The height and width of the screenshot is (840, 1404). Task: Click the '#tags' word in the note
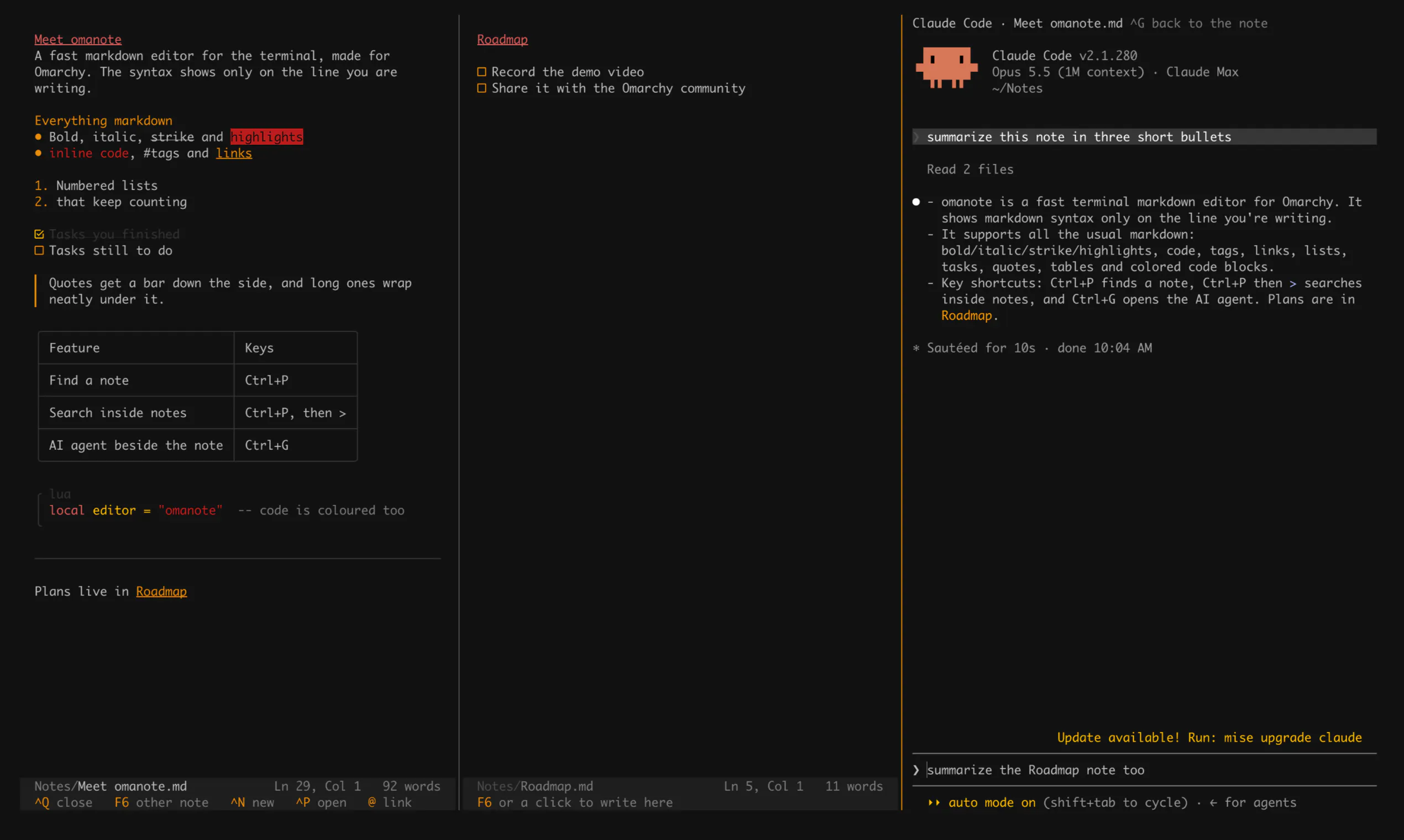pyautogui.click(x=161, y=153)
